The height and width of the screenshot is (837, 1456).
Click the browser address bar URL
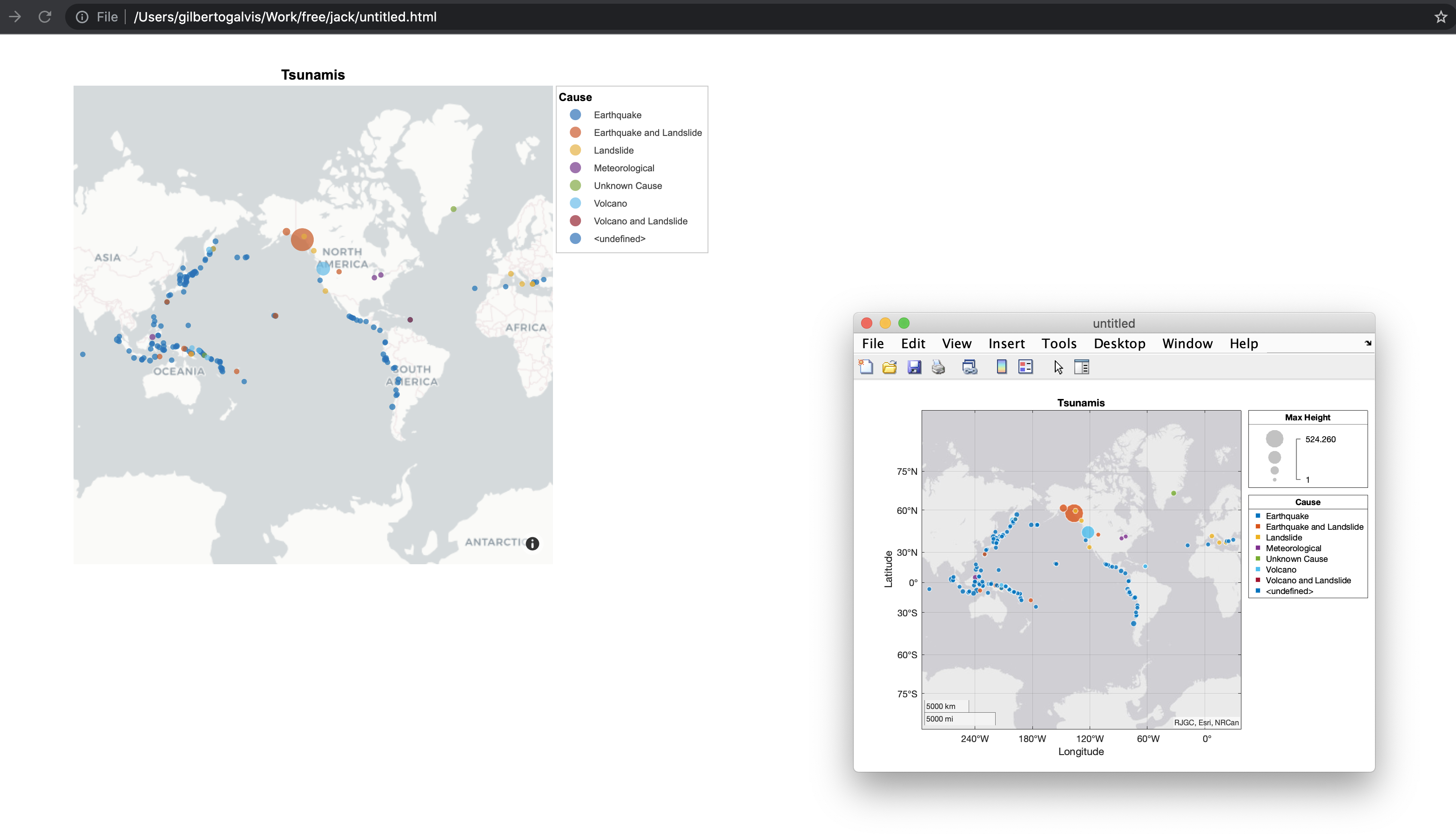[285, 17]
